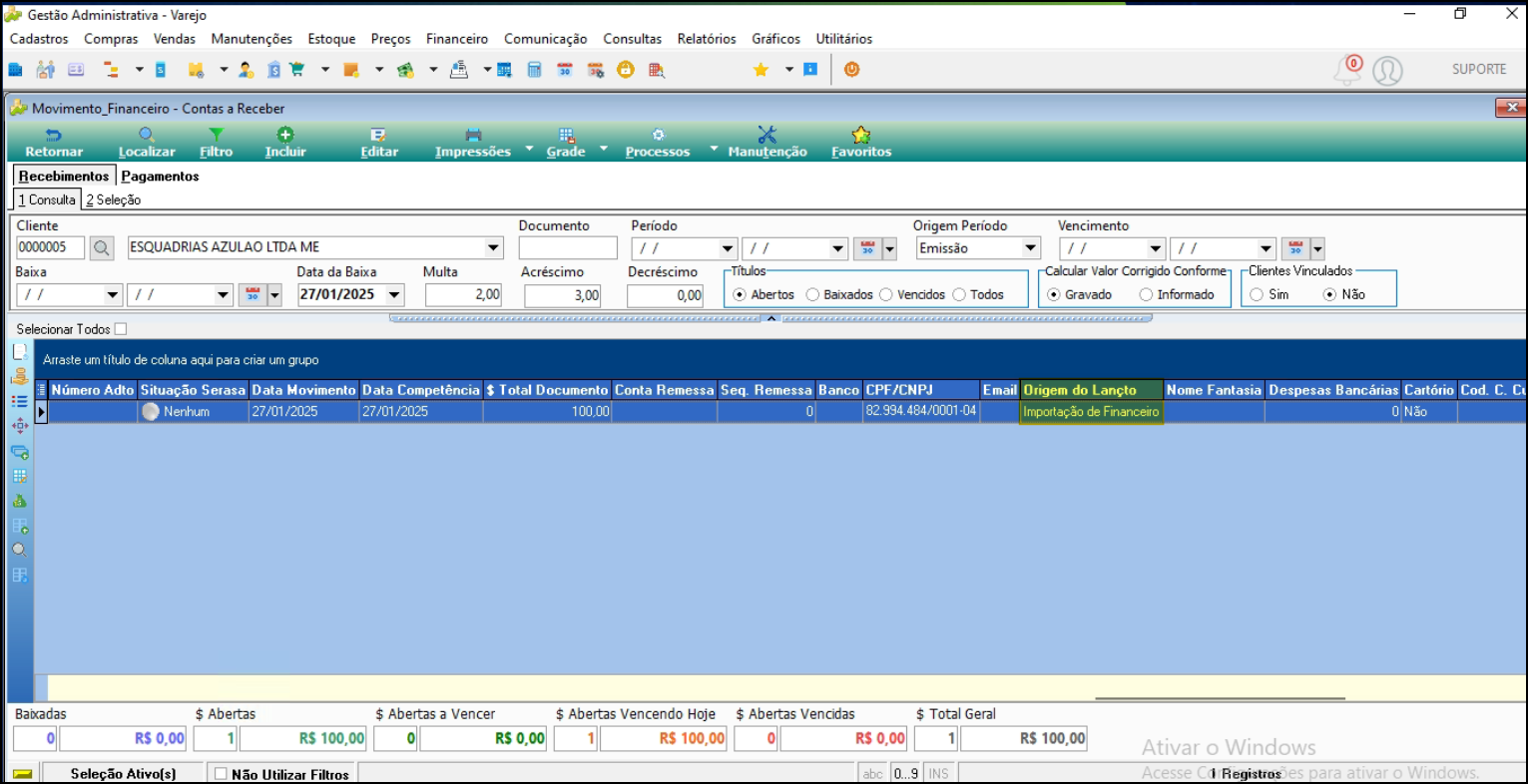Screen dimensions: 1528x784
Task: Expand the Cliente name combo box
Action: 494,247
